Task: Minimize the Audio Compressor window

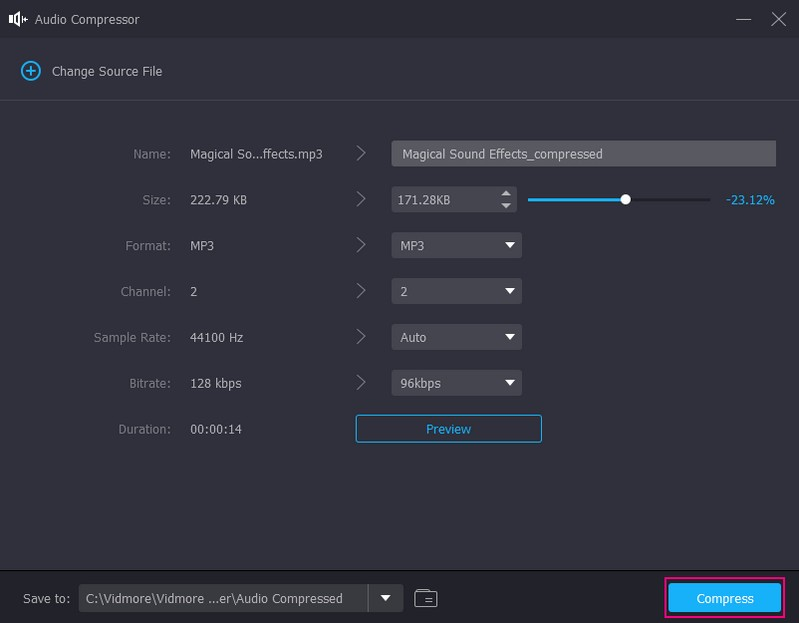Action: 743,19
